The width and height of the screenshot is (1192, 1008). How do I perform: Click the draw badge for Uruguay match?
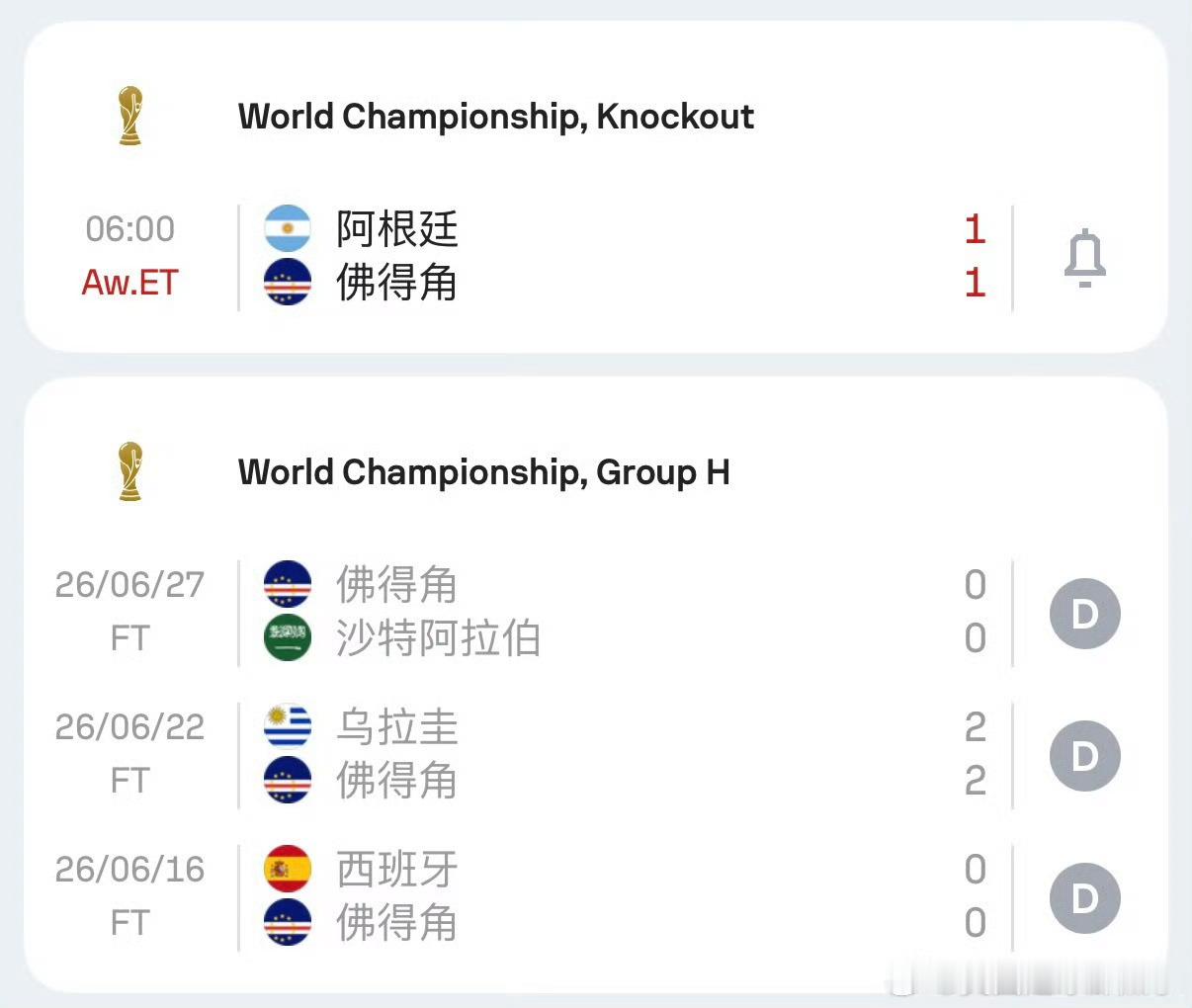point(1084,756)
